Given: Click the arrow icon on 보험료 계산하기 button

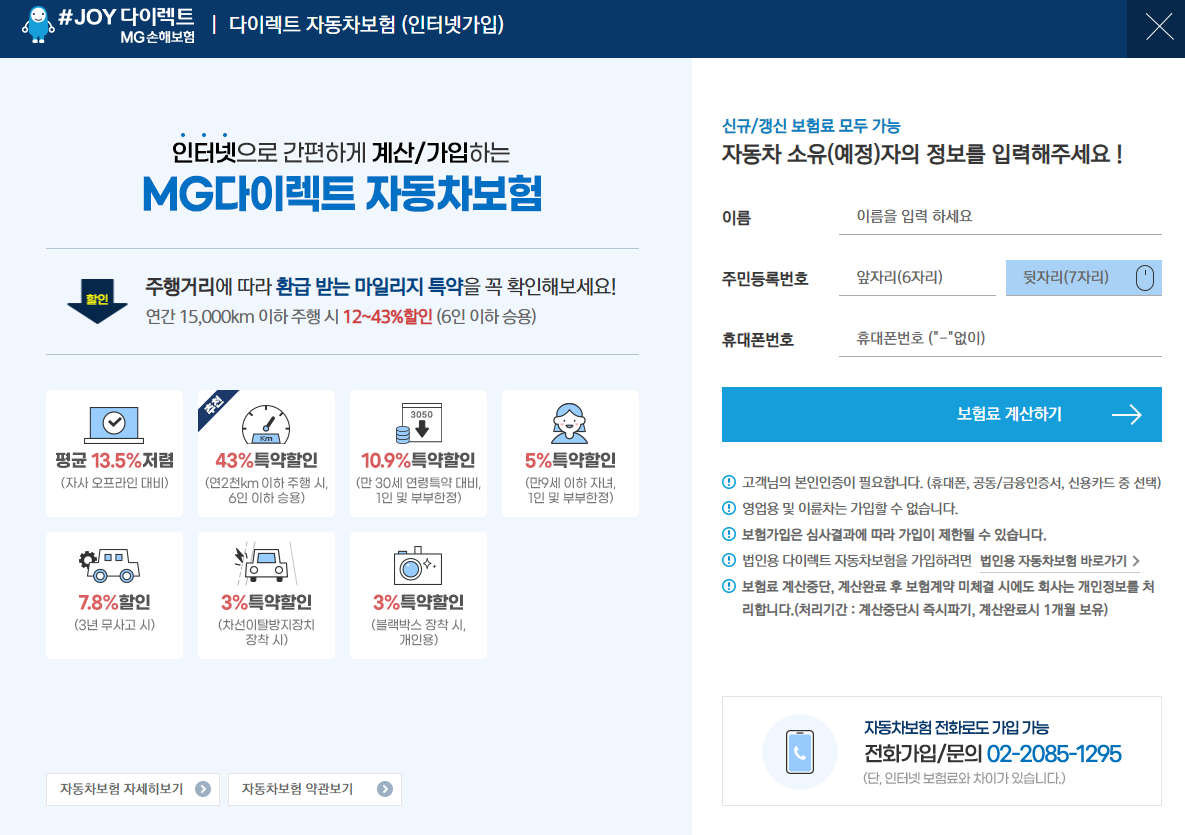Looking at the screenshot, I should pos(1126,414).
